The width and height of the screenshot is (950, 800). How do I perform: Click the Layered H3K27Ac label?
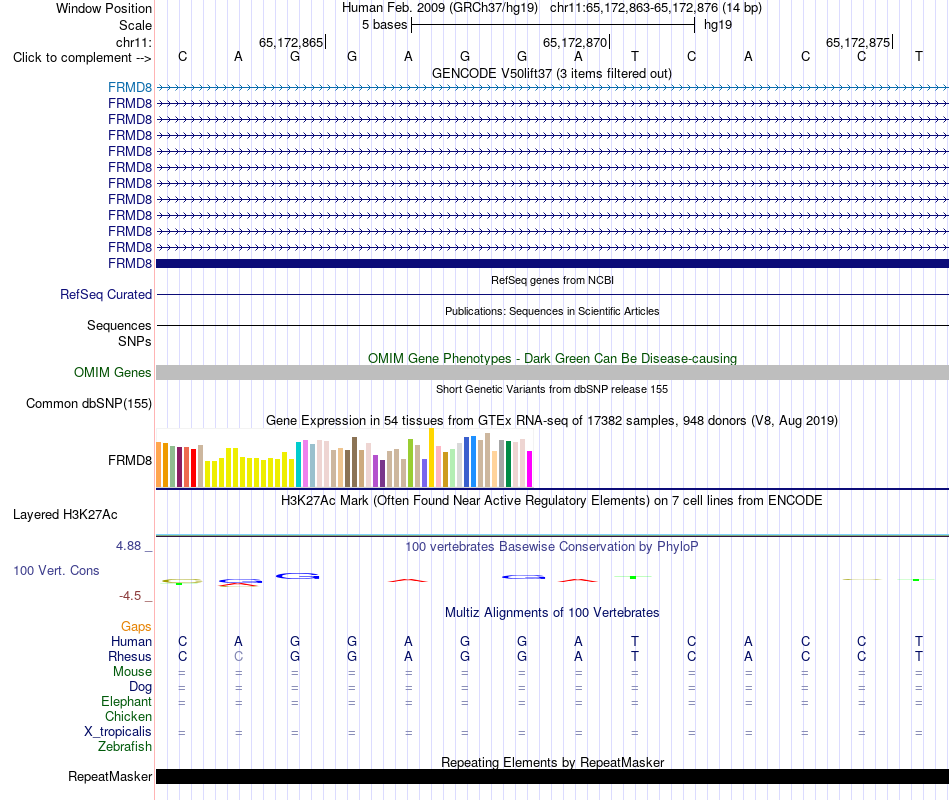tap(65, 515)
